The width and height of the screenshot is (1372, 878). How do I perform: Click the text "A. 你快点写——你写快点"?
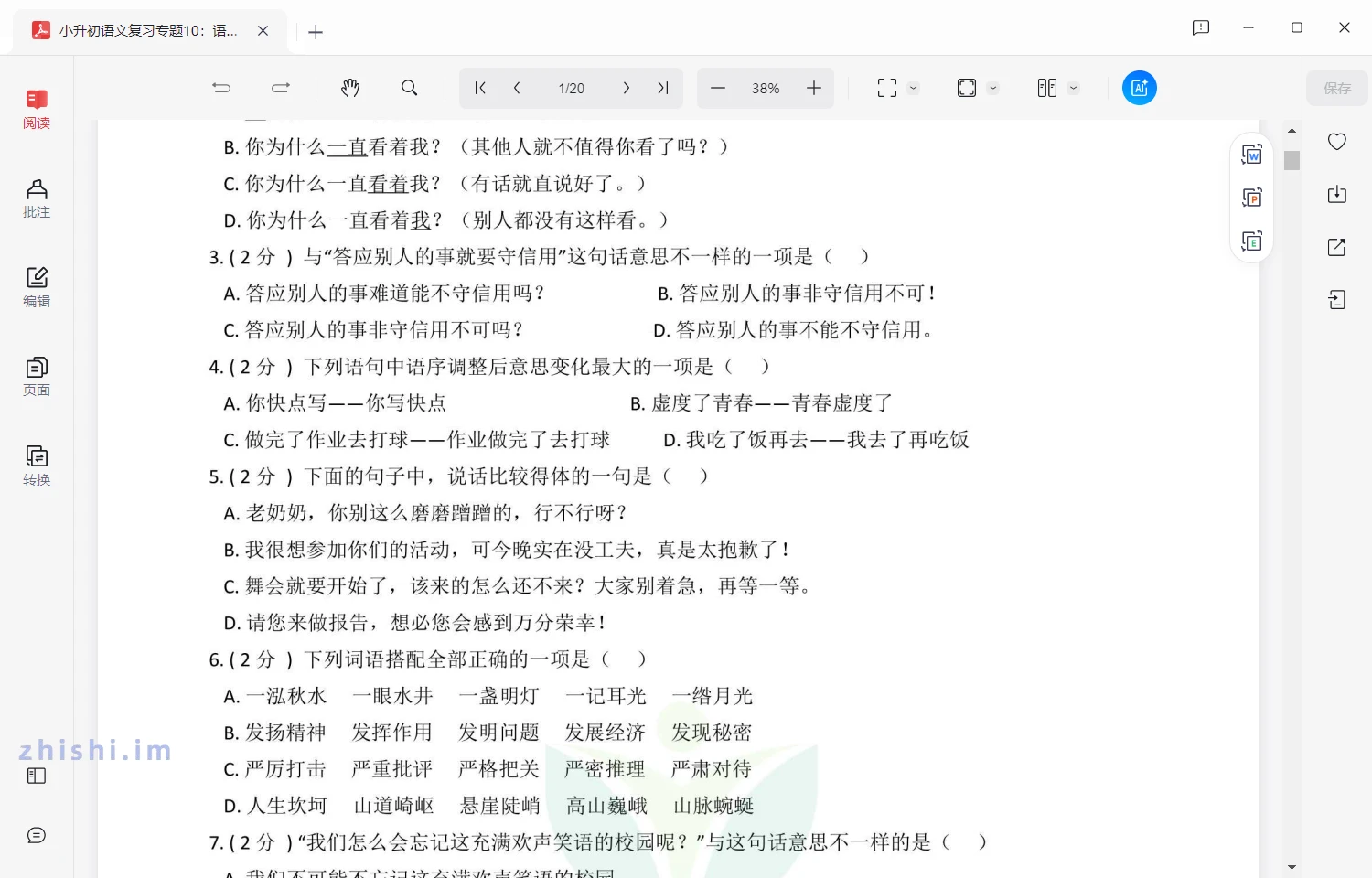point(335,403)
